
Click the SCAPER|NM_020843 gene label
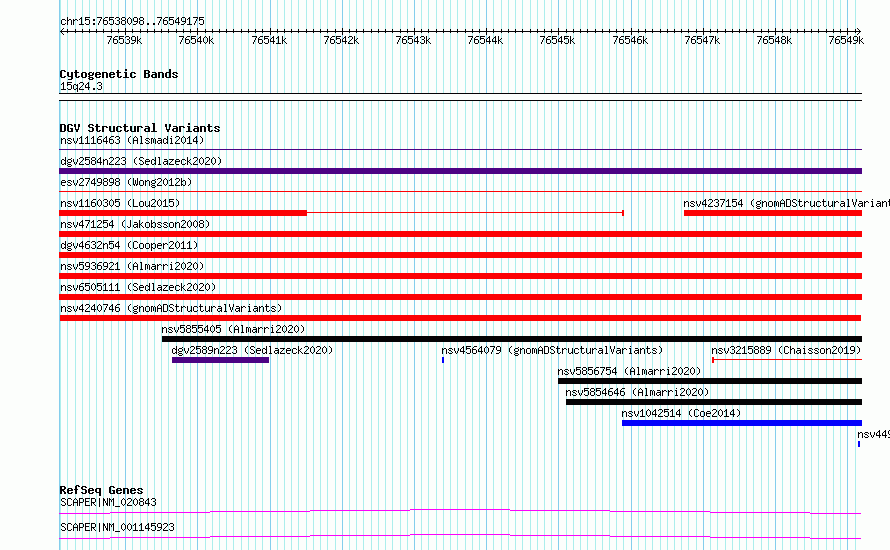[108, 502]
